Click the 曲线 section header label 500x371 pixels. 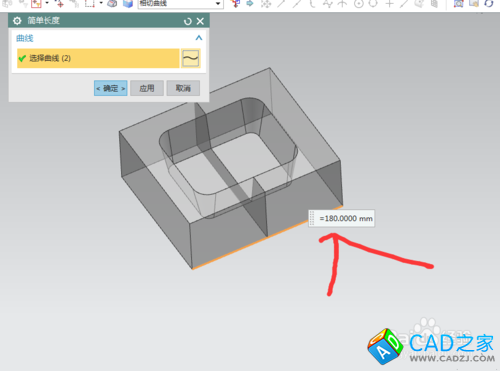[25, 38]
